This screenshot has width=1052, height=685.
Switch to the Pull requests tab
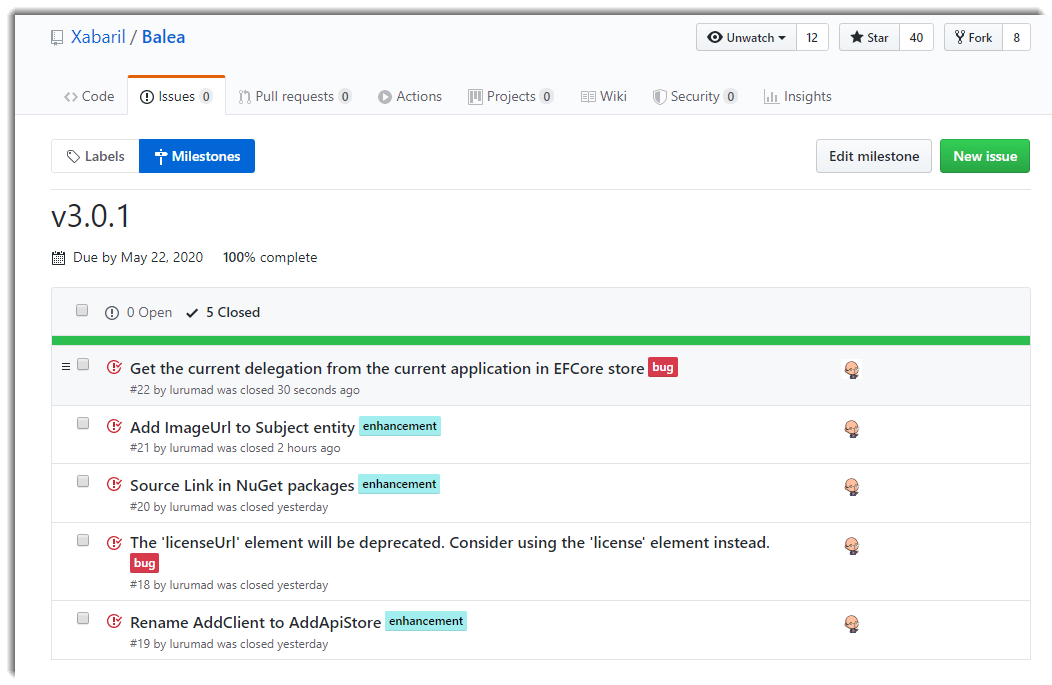(x=295, y=96)
